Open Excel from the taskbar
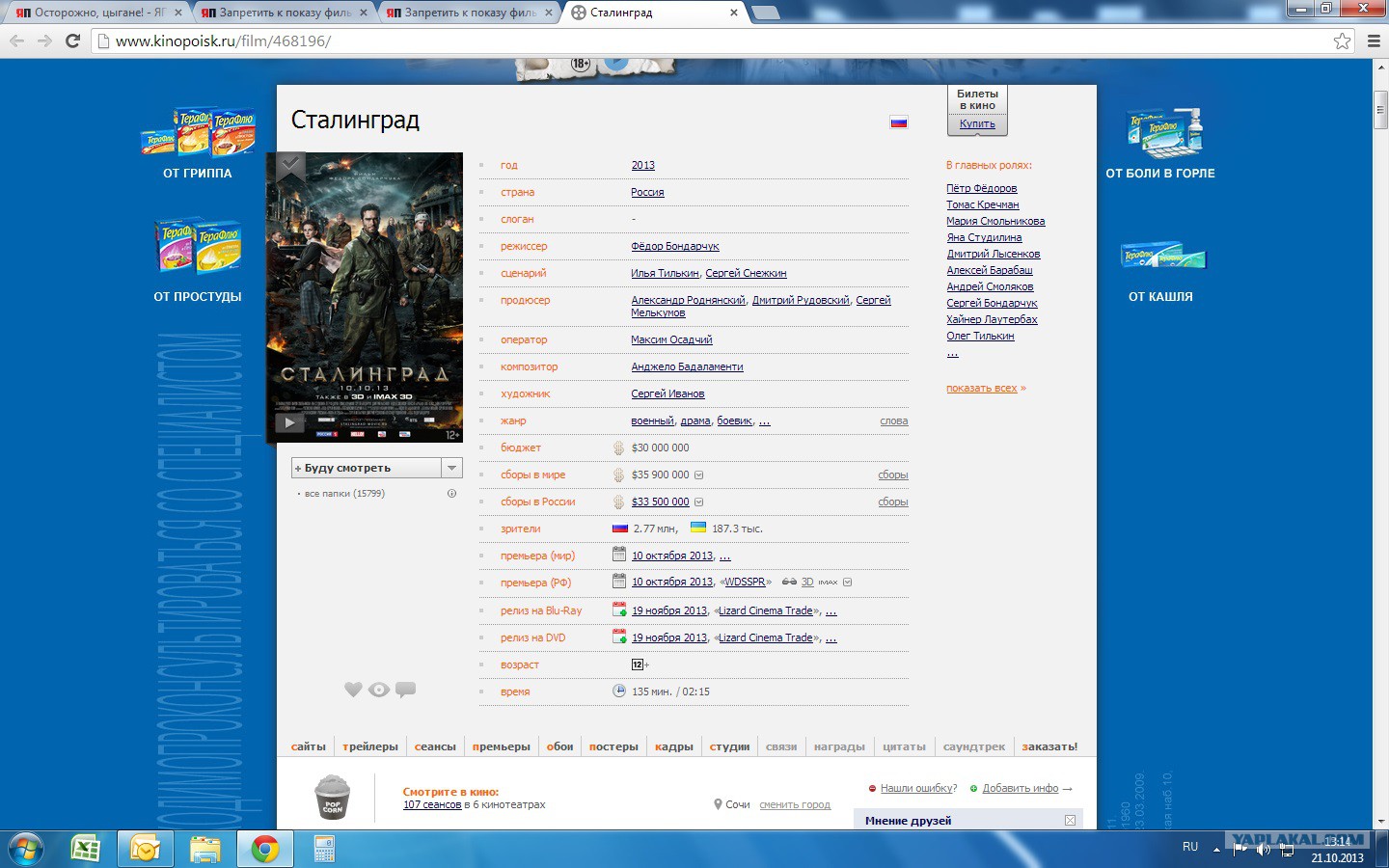1389x868 pixels. coord(86,849)
